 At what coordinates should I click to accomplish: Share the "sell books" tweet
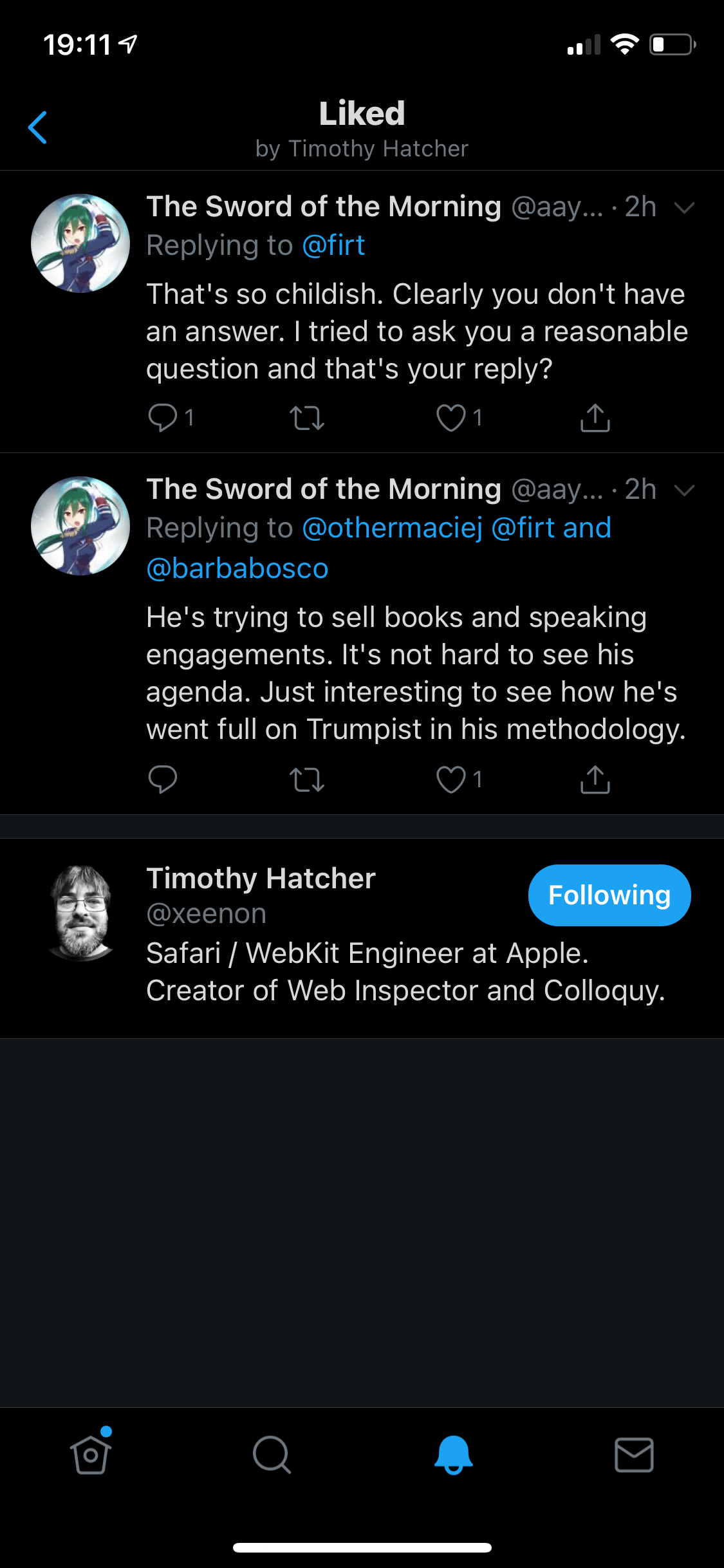[595, 779]
